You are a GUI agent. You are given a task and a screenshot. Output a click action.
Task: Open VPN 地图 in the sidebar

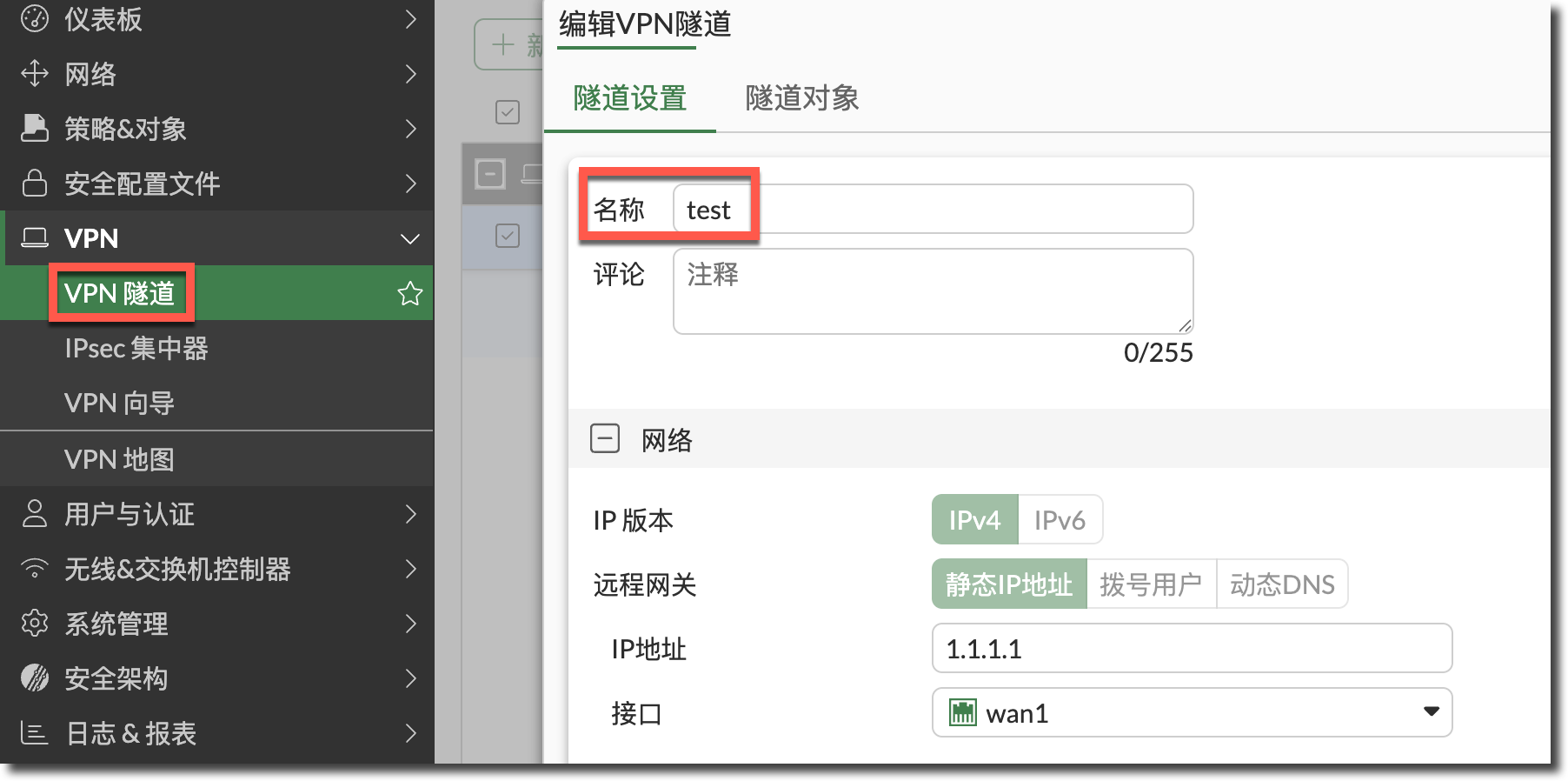[119, 459]
